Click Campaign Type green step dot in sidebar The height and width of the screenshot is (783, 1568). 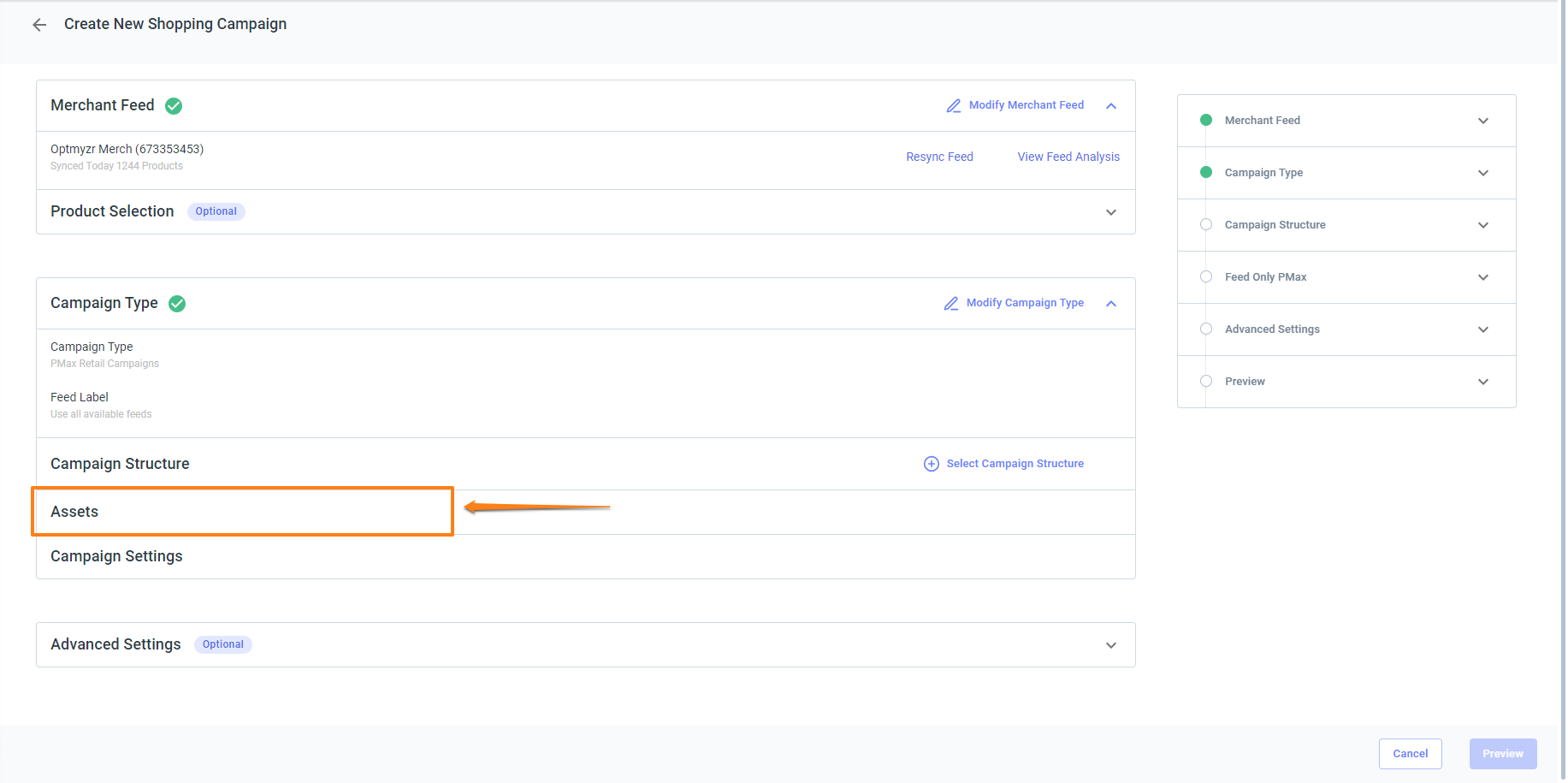[1206, 172]
